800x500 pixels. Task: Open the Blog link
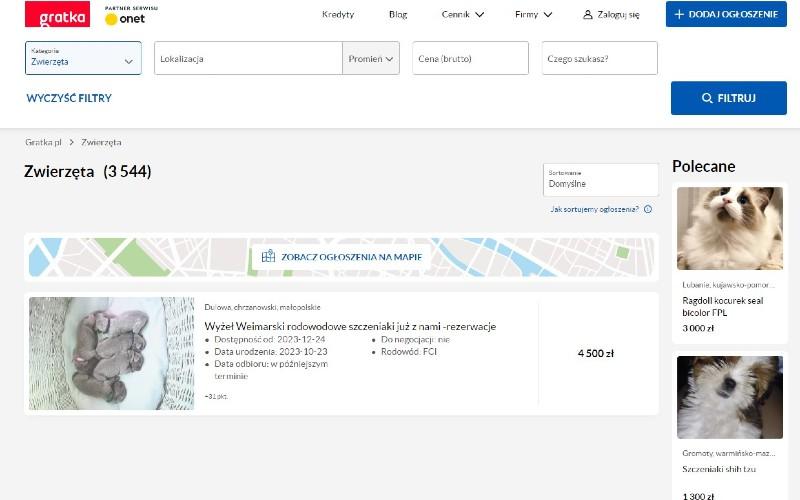(x=398, y=14)
